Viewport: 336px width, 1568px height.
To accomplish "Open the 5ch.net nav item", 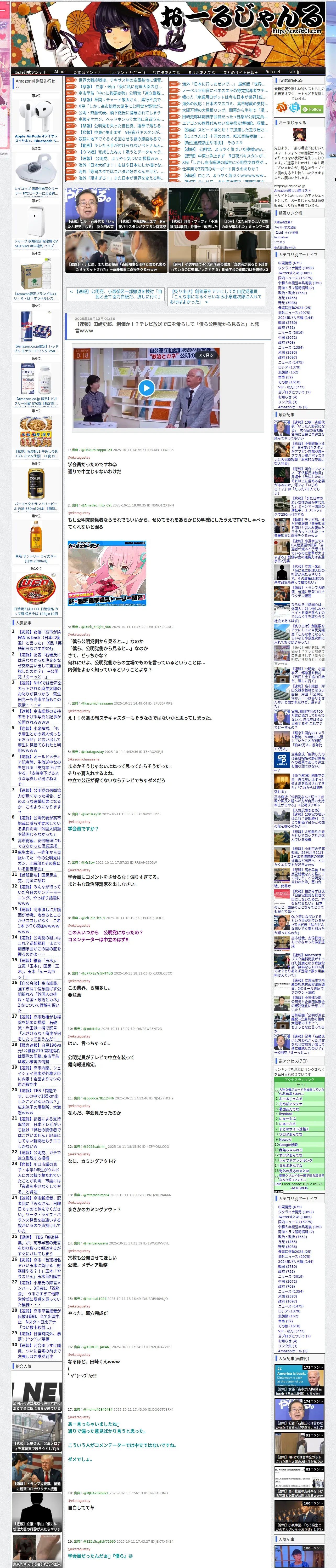I will click(273, 72).
